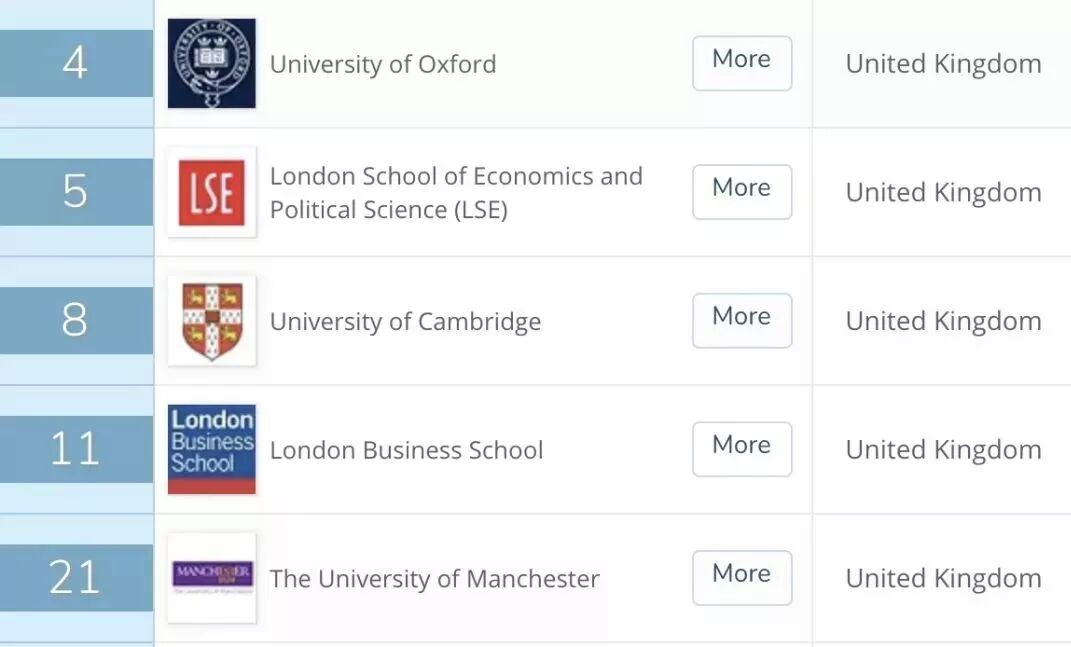Open More for London Business School
Image resolution: width=1071 pixels, height=647 pixels.
tap(741, 449)
